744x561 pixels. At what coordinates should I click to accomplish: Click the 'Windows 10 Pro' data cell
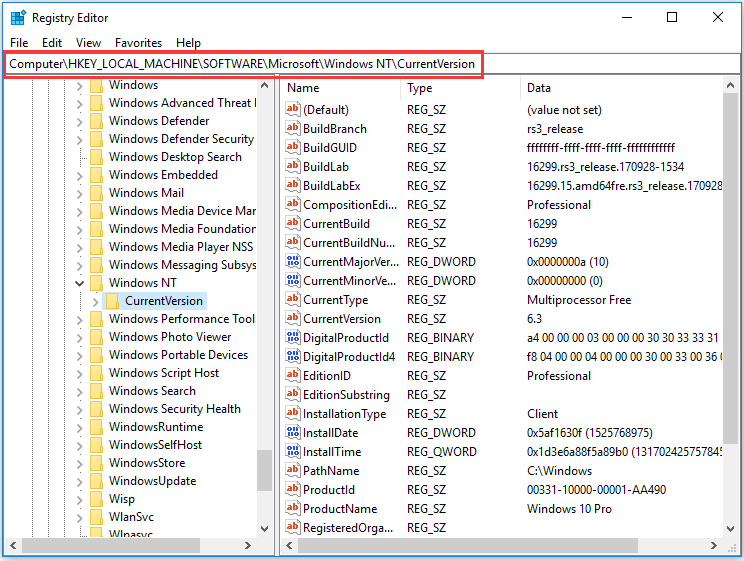click(x=569, y=509)
